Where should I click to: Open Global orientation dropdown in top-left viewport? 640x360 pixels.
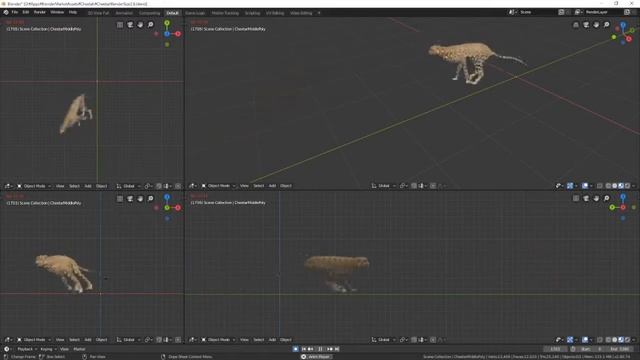pyautogui.click(x=128, y=186)
